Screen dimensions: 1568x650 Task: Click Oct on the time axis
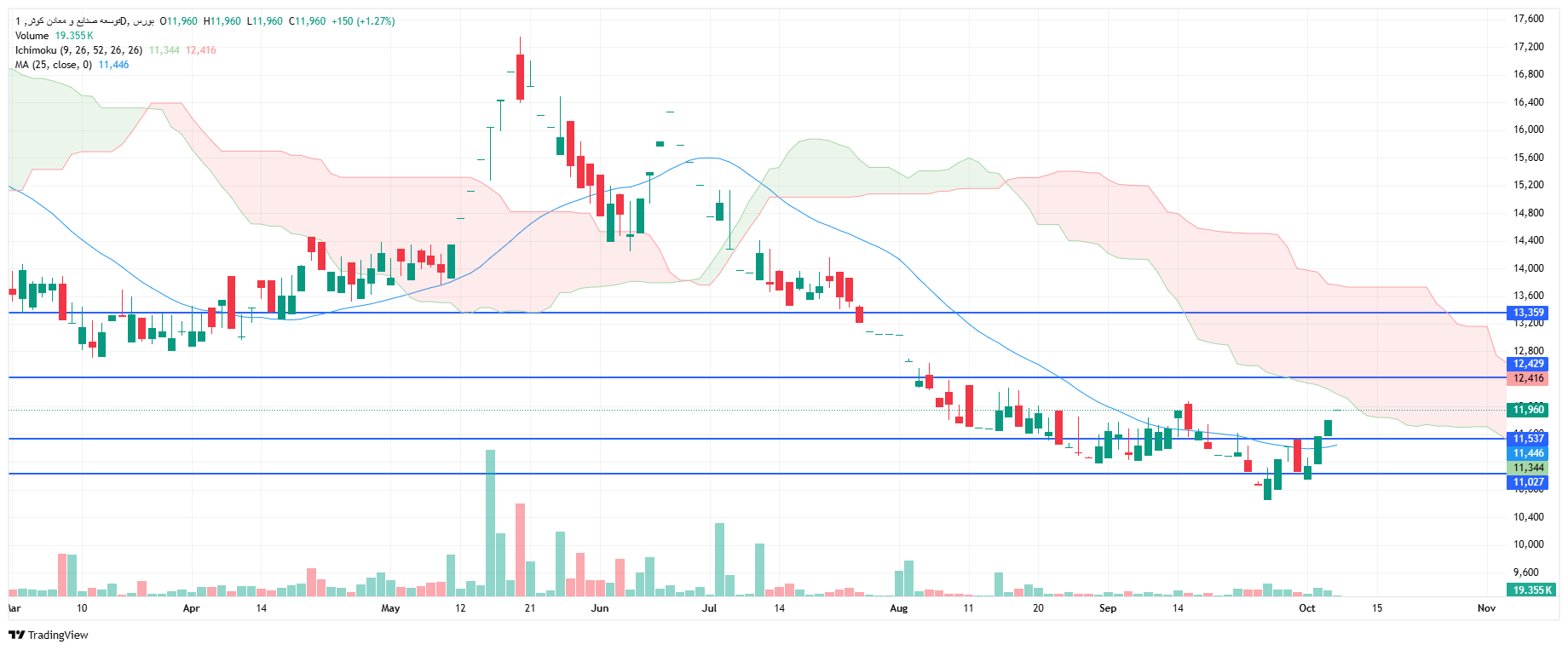point(1306,608)
